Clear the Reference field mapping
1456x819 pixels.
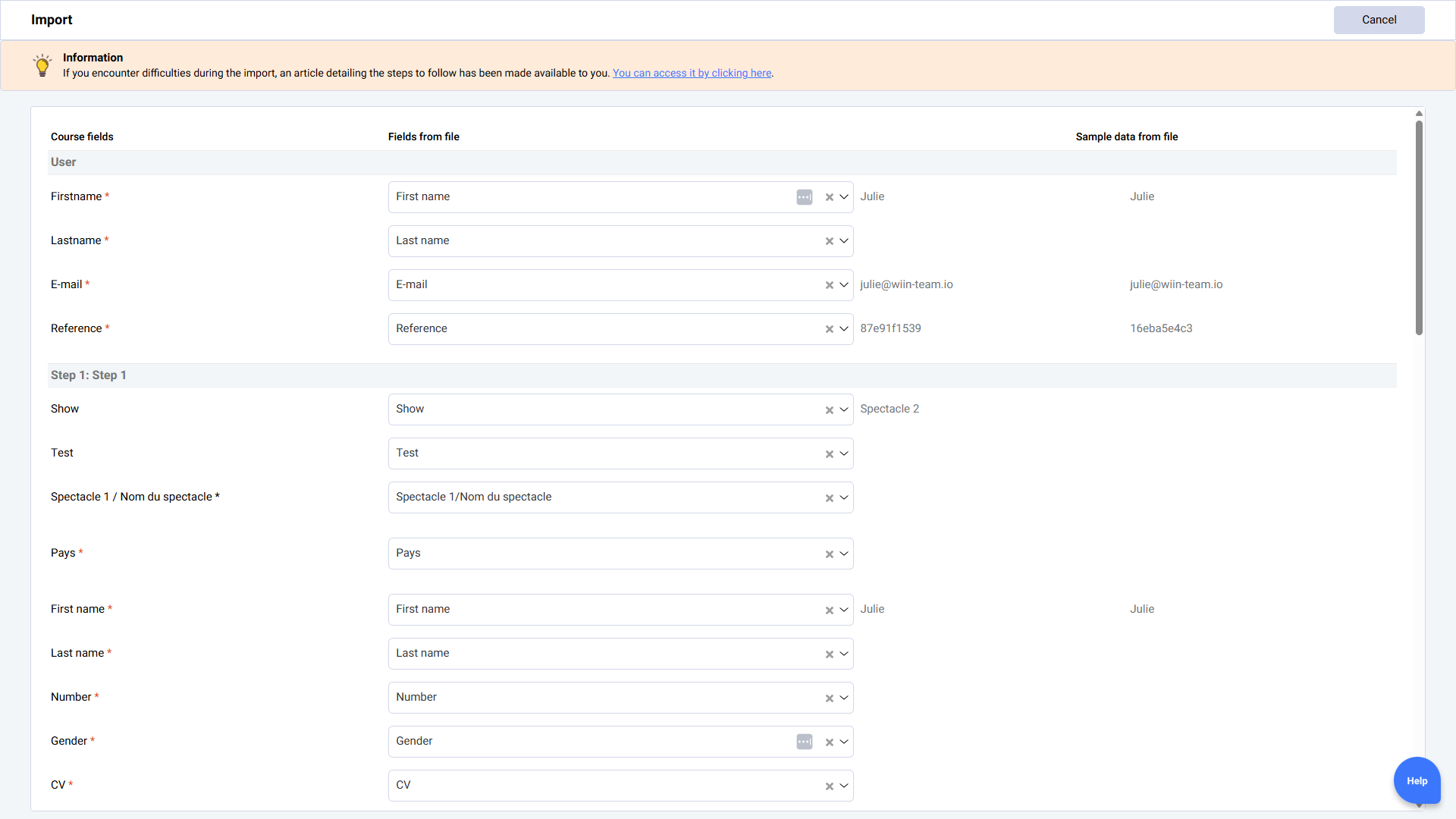tap(829, 329)
